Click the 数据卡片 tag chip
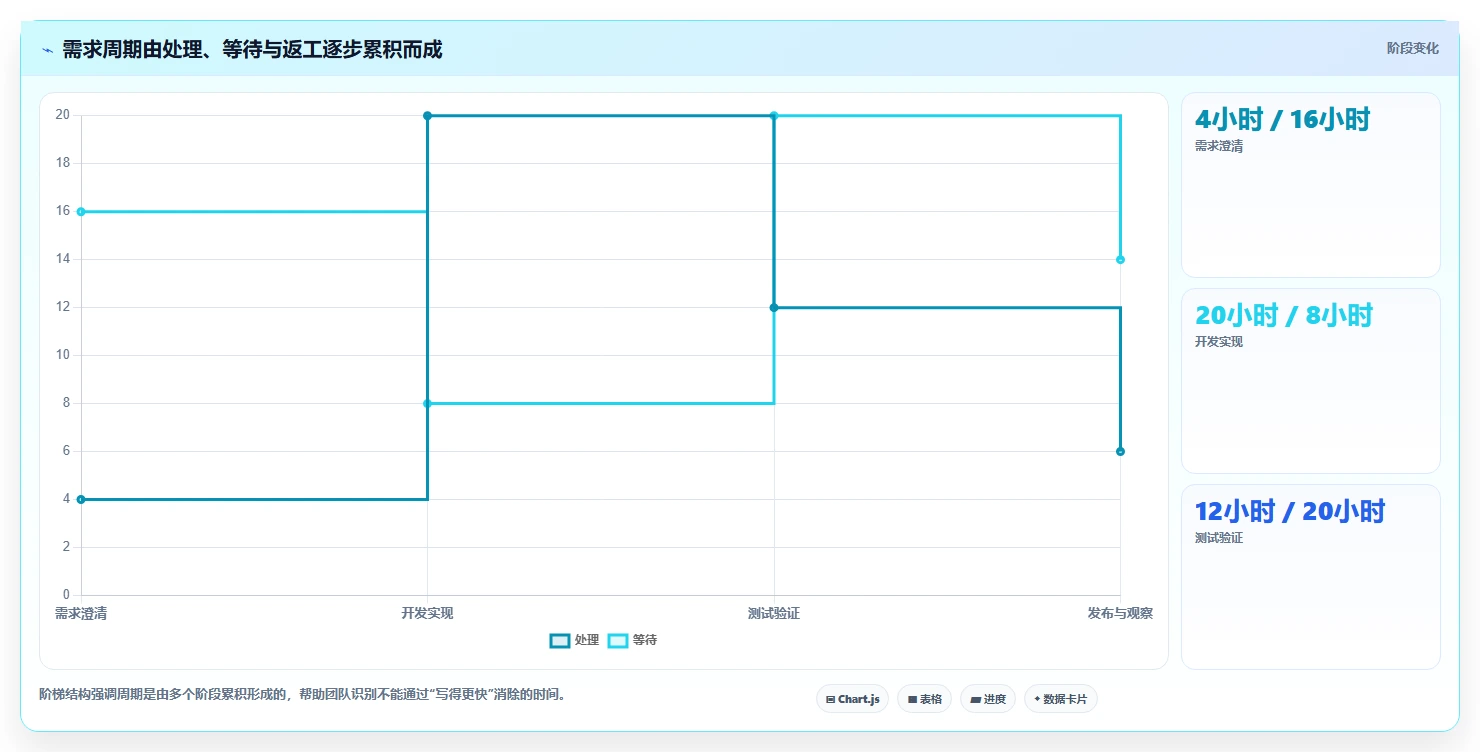The image size is (1480, 752). 1060,699
